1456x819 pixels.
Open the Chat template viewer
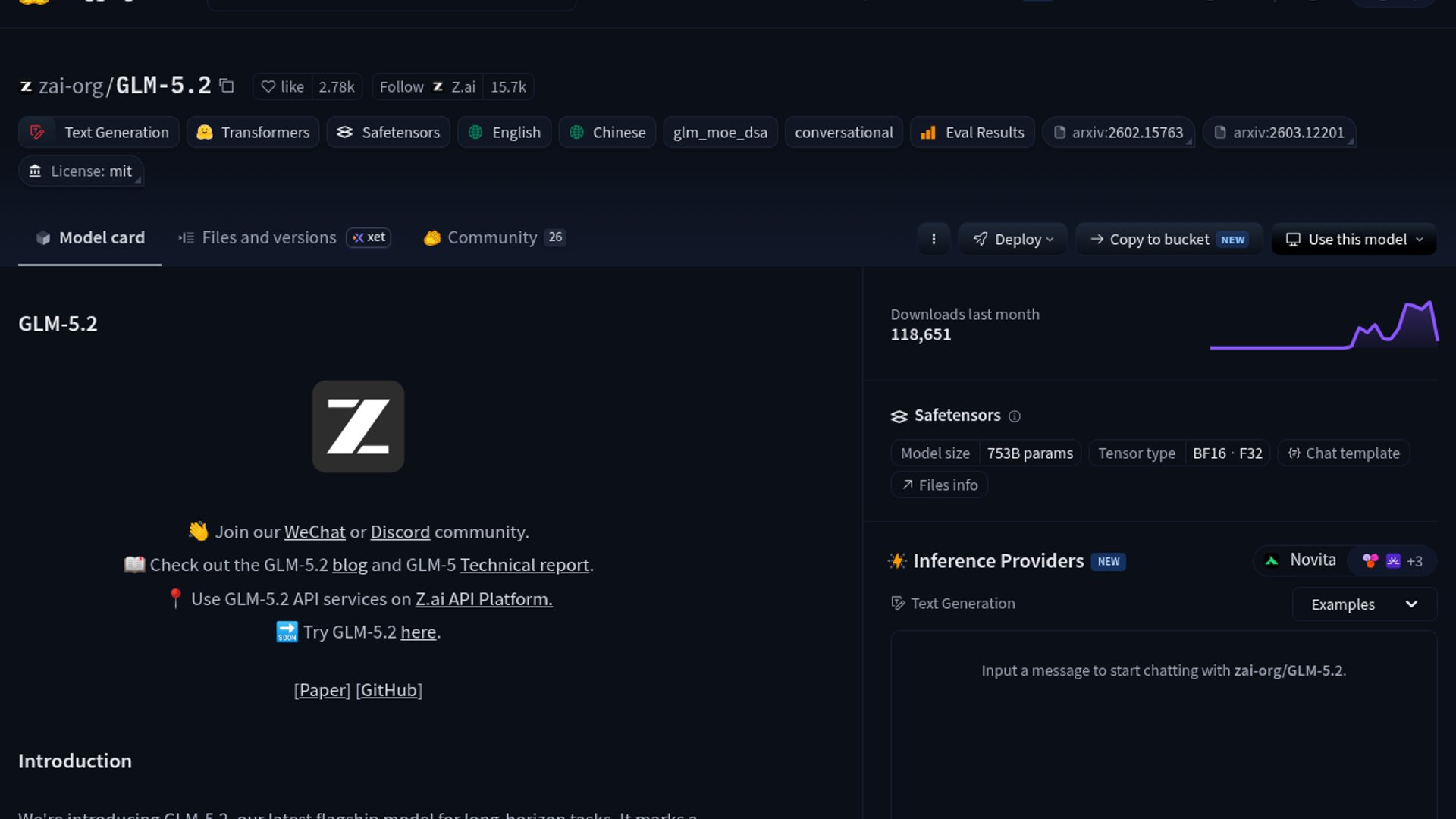point(1344,453)
